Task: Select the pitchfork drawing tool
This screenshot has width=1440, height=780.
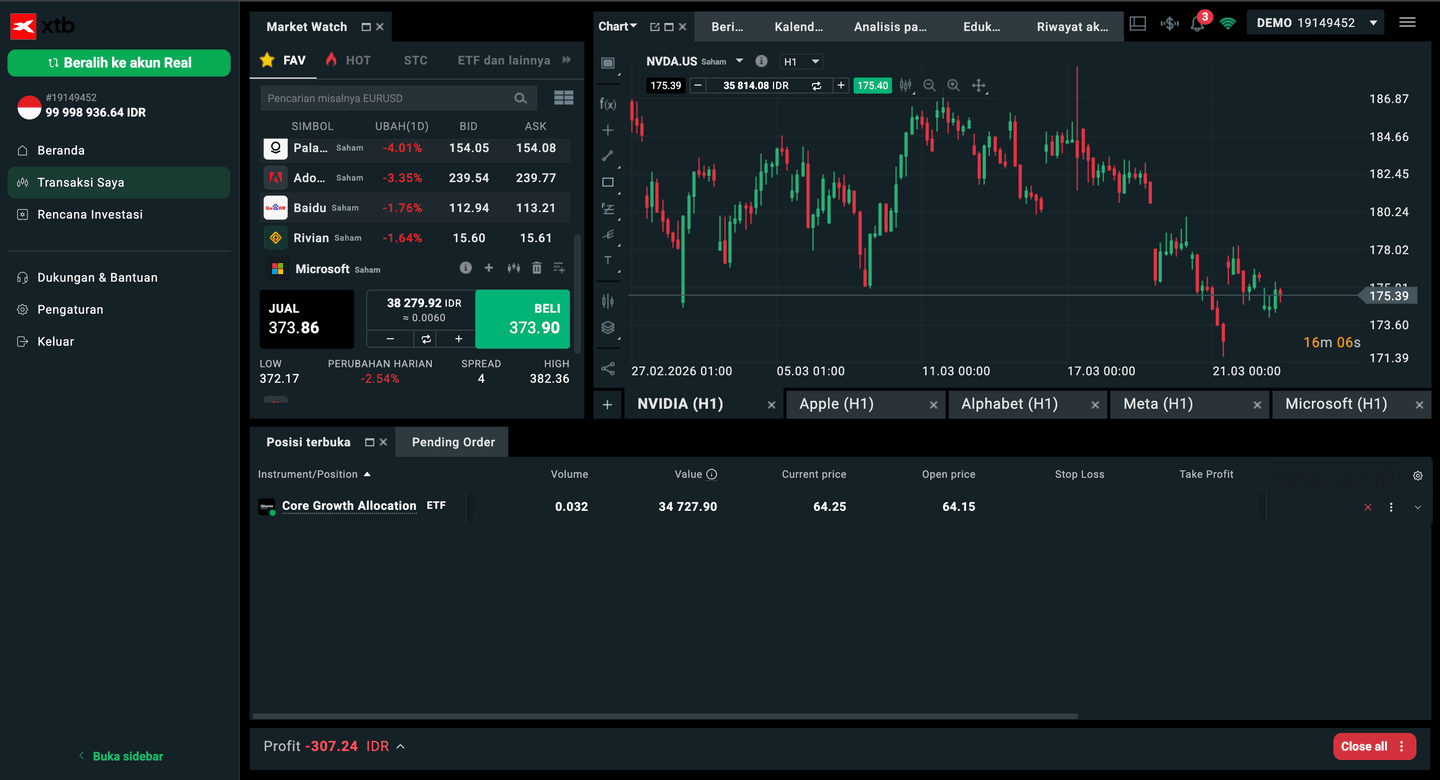Action: [607, 235]
